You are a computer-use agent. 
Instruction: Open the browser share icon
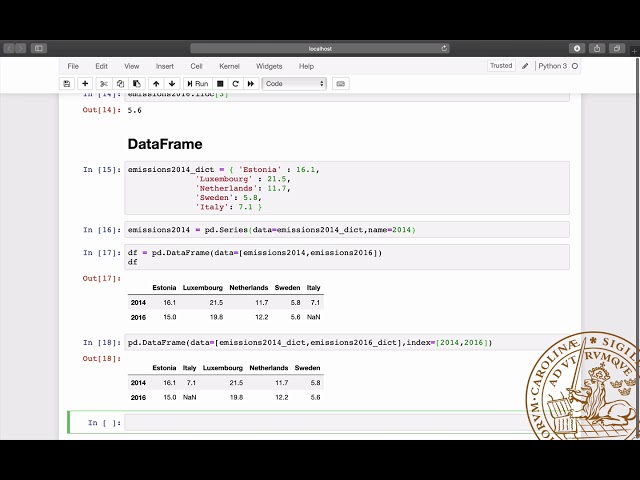click(x=597, y=49)
